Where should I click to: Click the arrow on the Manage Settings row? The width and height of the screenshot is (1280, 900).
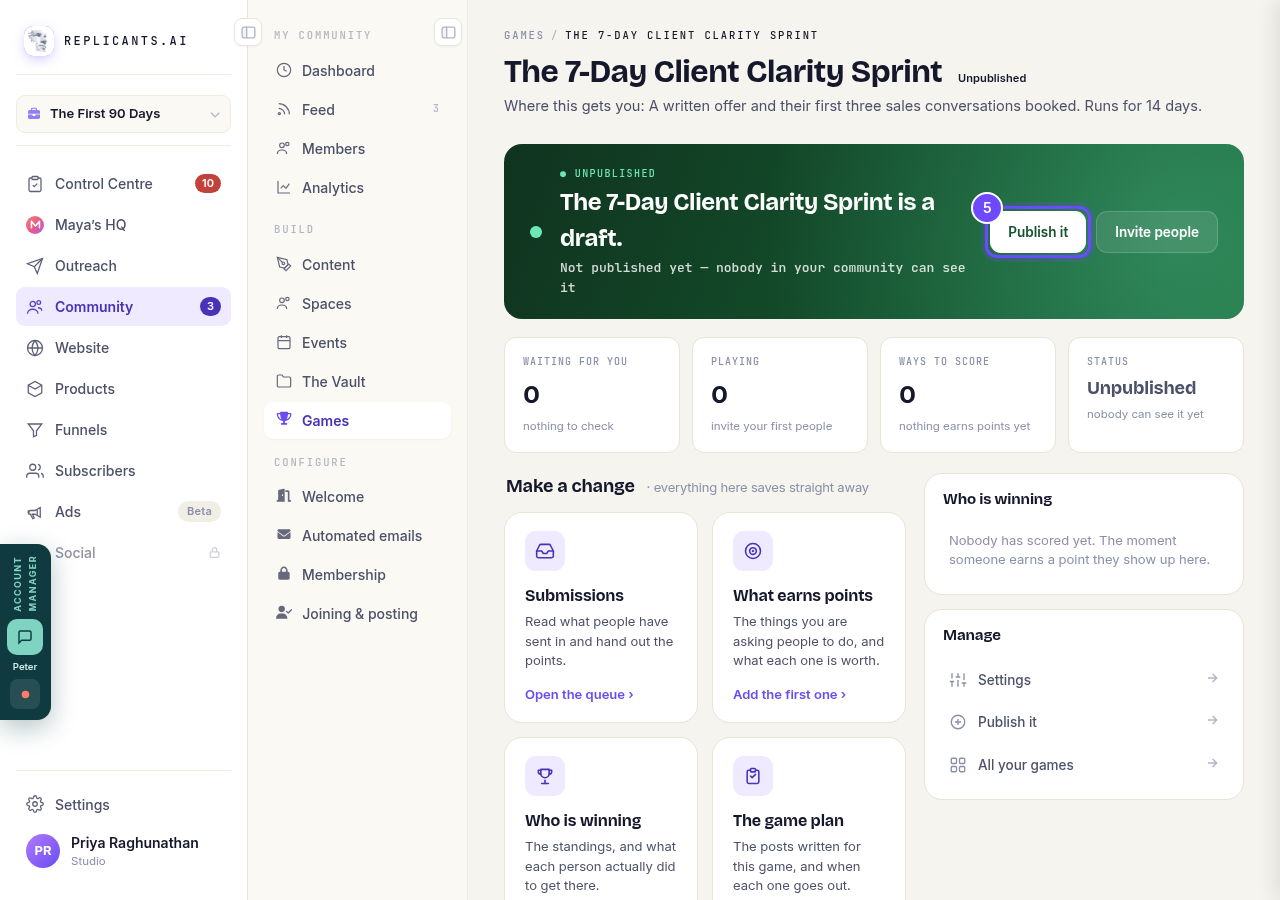click(1212, 678)
